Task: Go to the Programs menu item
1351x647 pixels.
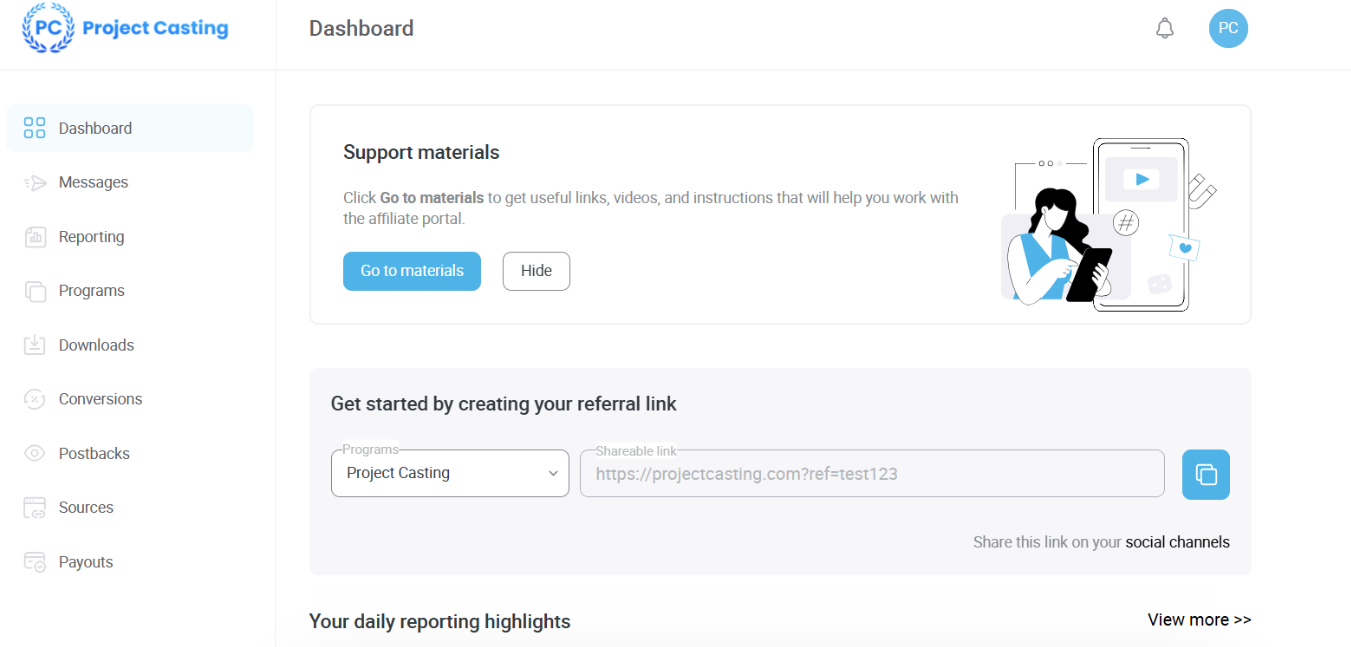Action: pos(92,291)
